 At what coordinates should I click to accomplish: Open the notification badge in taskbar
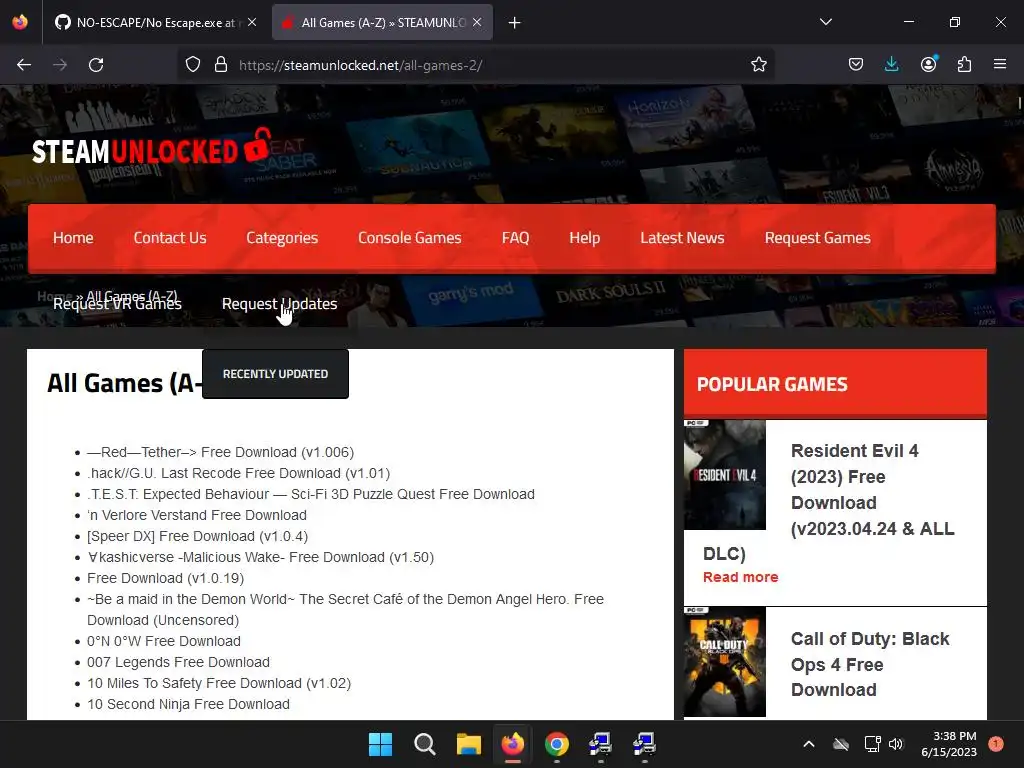tap(996, 743)
